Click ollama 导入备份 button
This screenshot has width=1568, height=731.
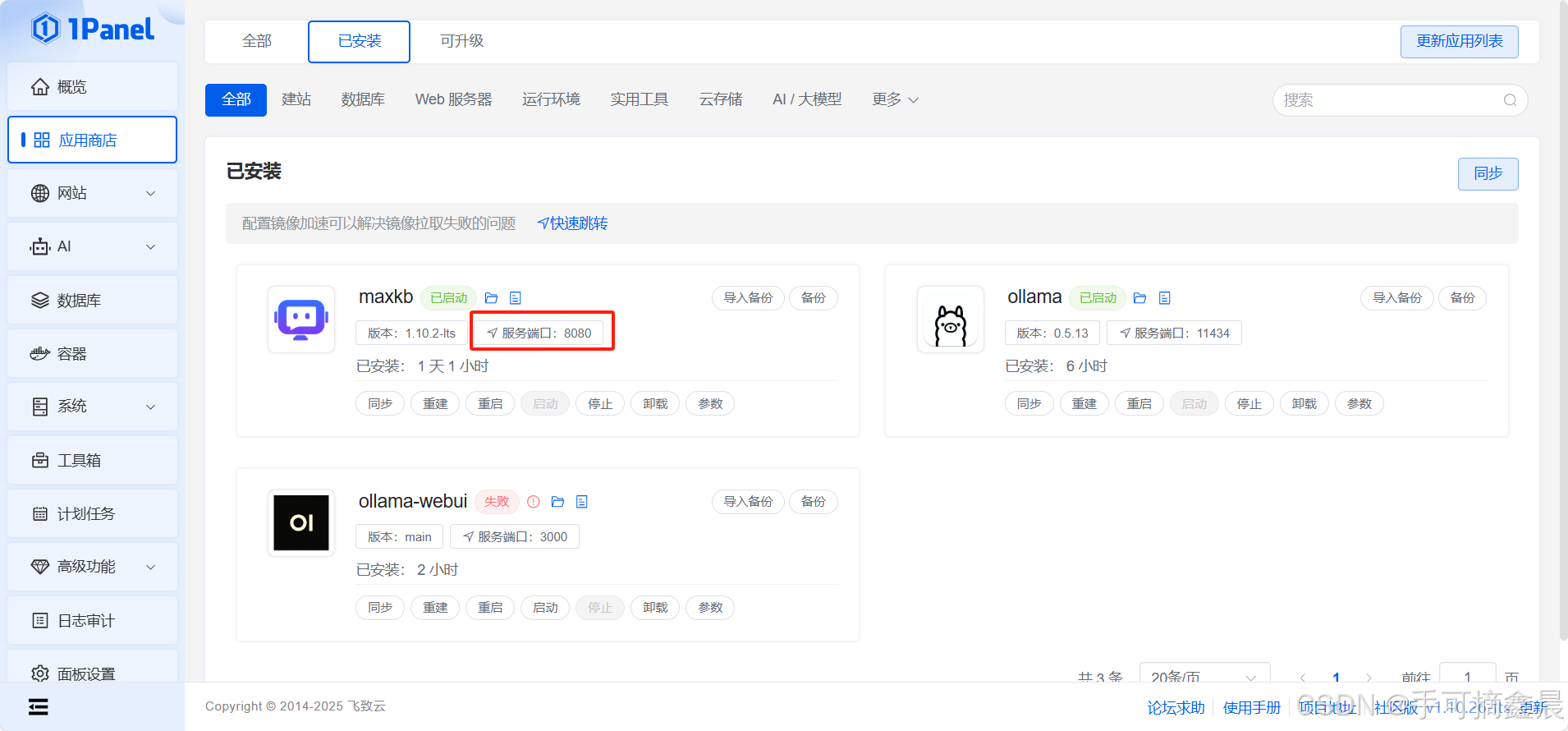tap(1397, 298)
